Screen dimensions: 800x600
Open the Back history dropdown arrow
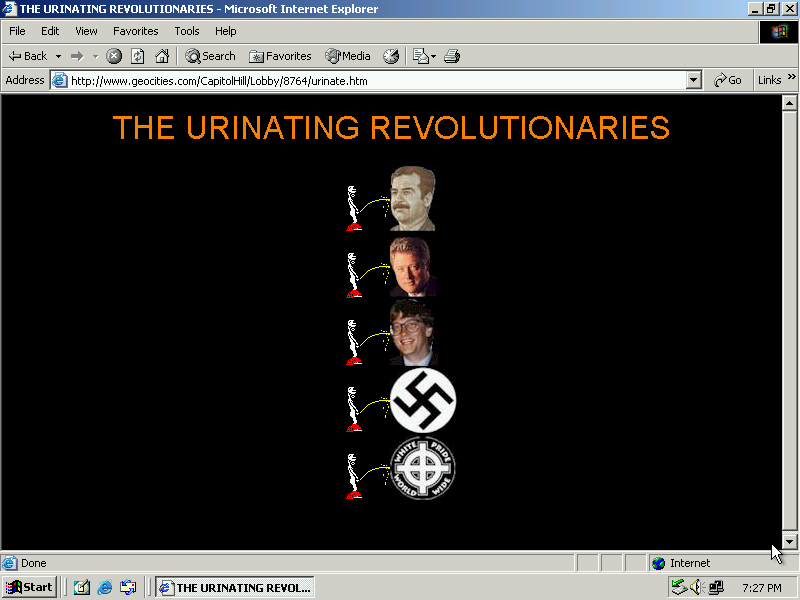click(x=58, y=56)
